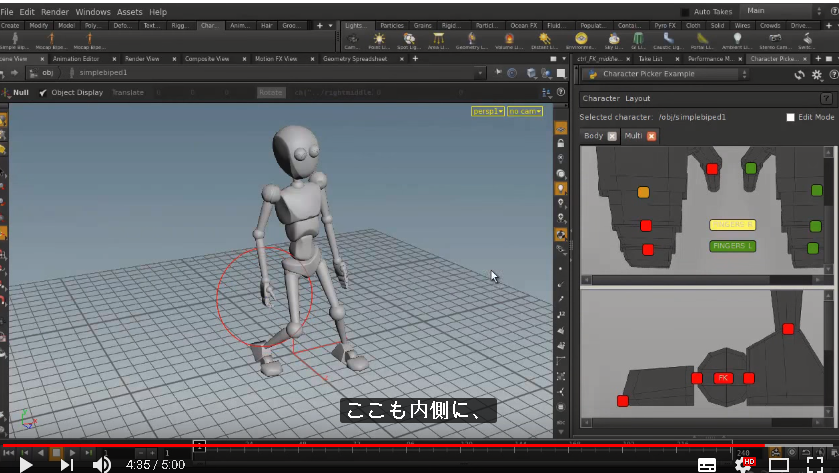The width and height of the screenshot is (839, 473).
Task: Toggle the Auto Takes checkbox
Action: coord(685,12)
